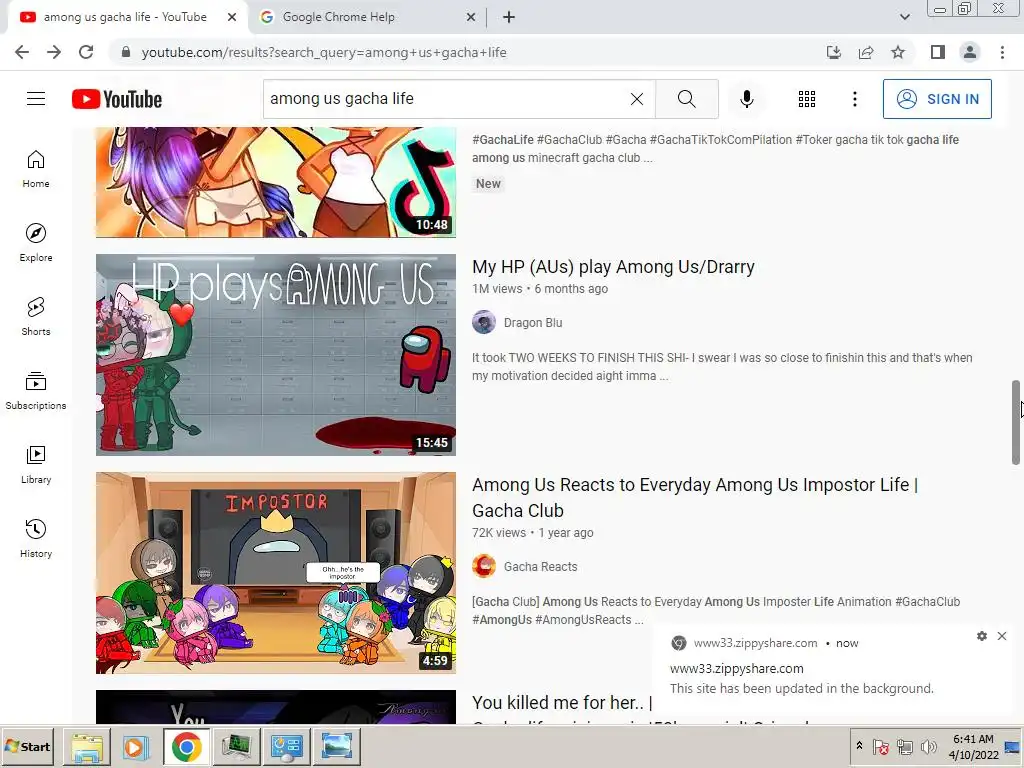Open Subscriptions in sidebar
Viewport: 1024px width, 768px height.
click(x=36, y=391)
